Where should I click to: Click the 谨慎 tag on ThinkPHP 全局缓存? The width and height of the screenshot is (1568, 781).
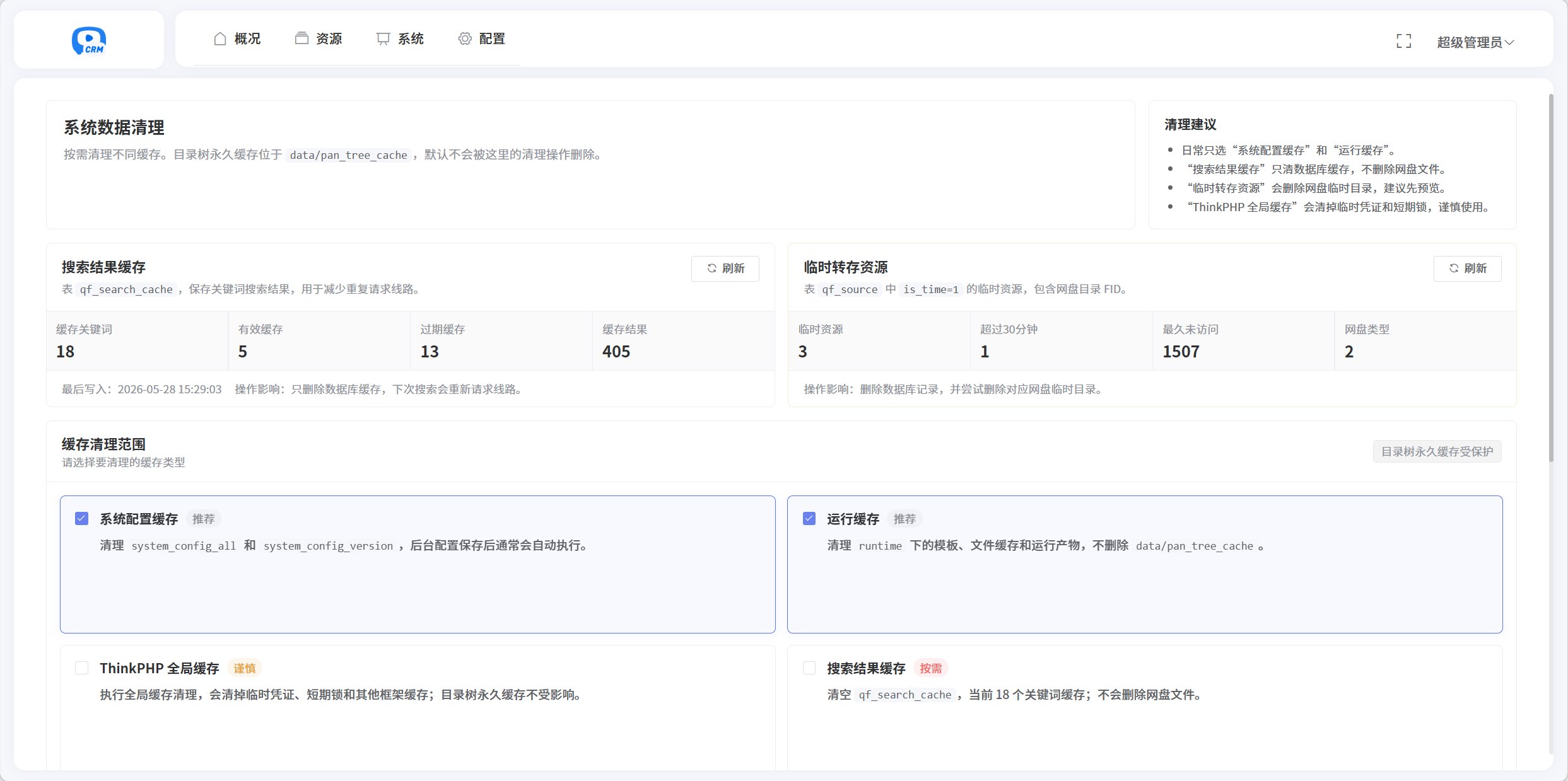click(245, 668)
